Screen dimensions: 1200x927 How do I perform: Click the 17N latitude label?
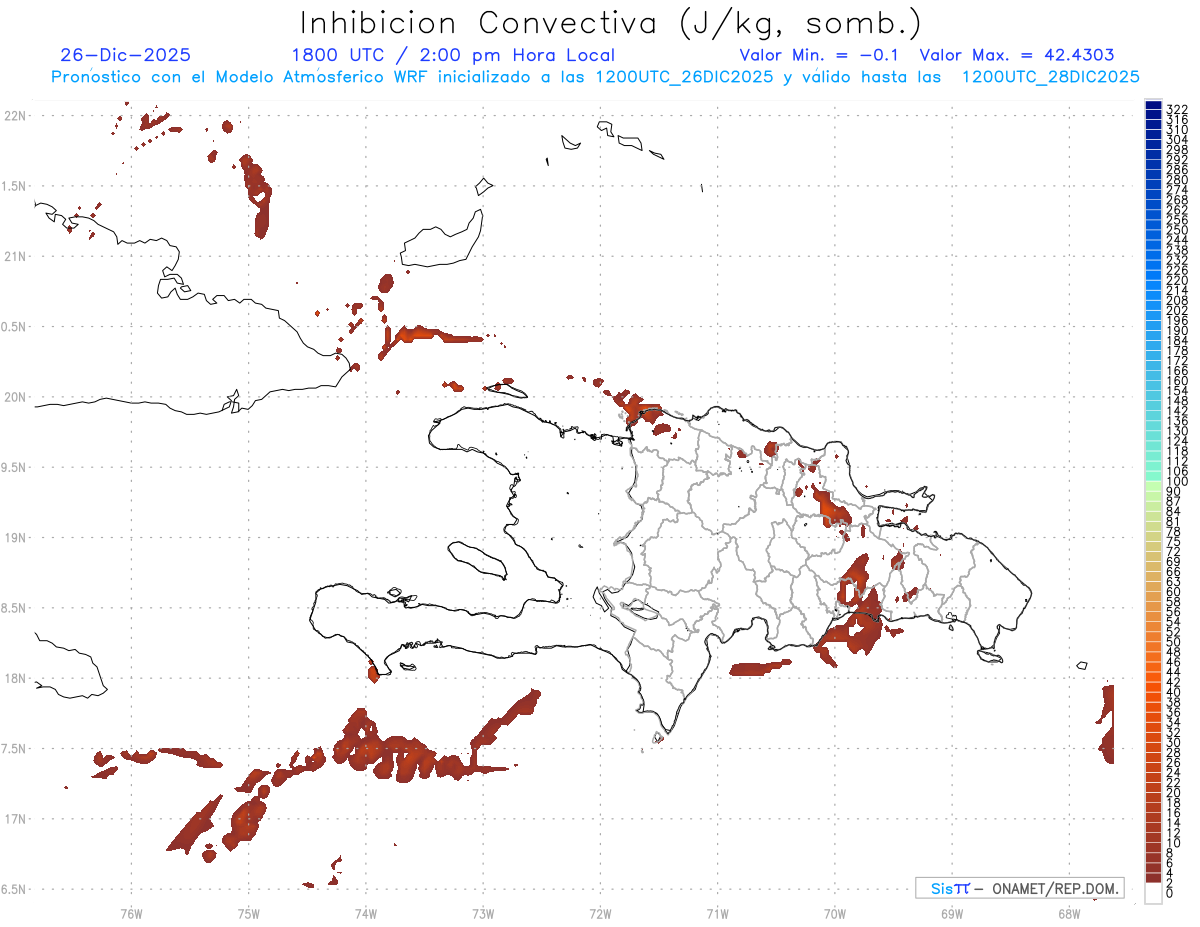pyautogui.click(x=16, y=819)
